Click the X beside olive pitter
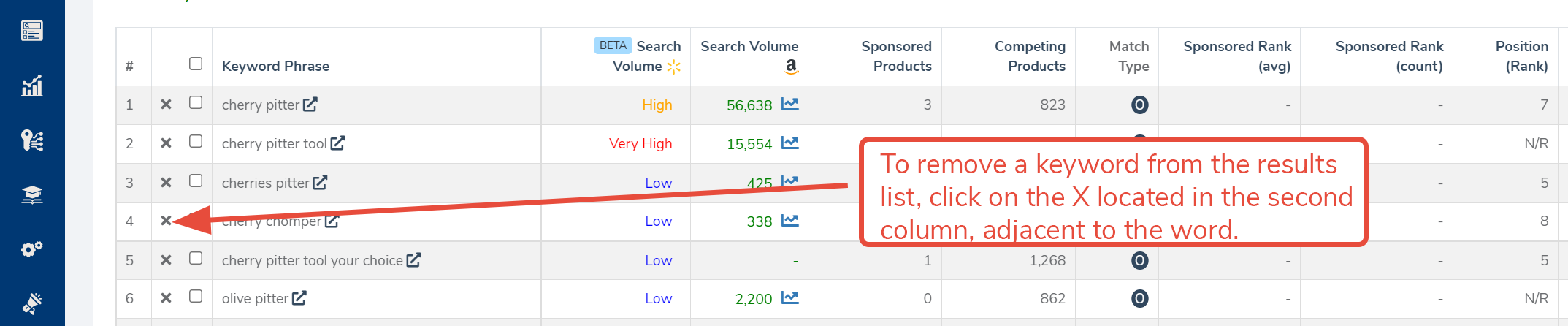This screenshot has width=1568, height=326. click(x=166, y=298)
